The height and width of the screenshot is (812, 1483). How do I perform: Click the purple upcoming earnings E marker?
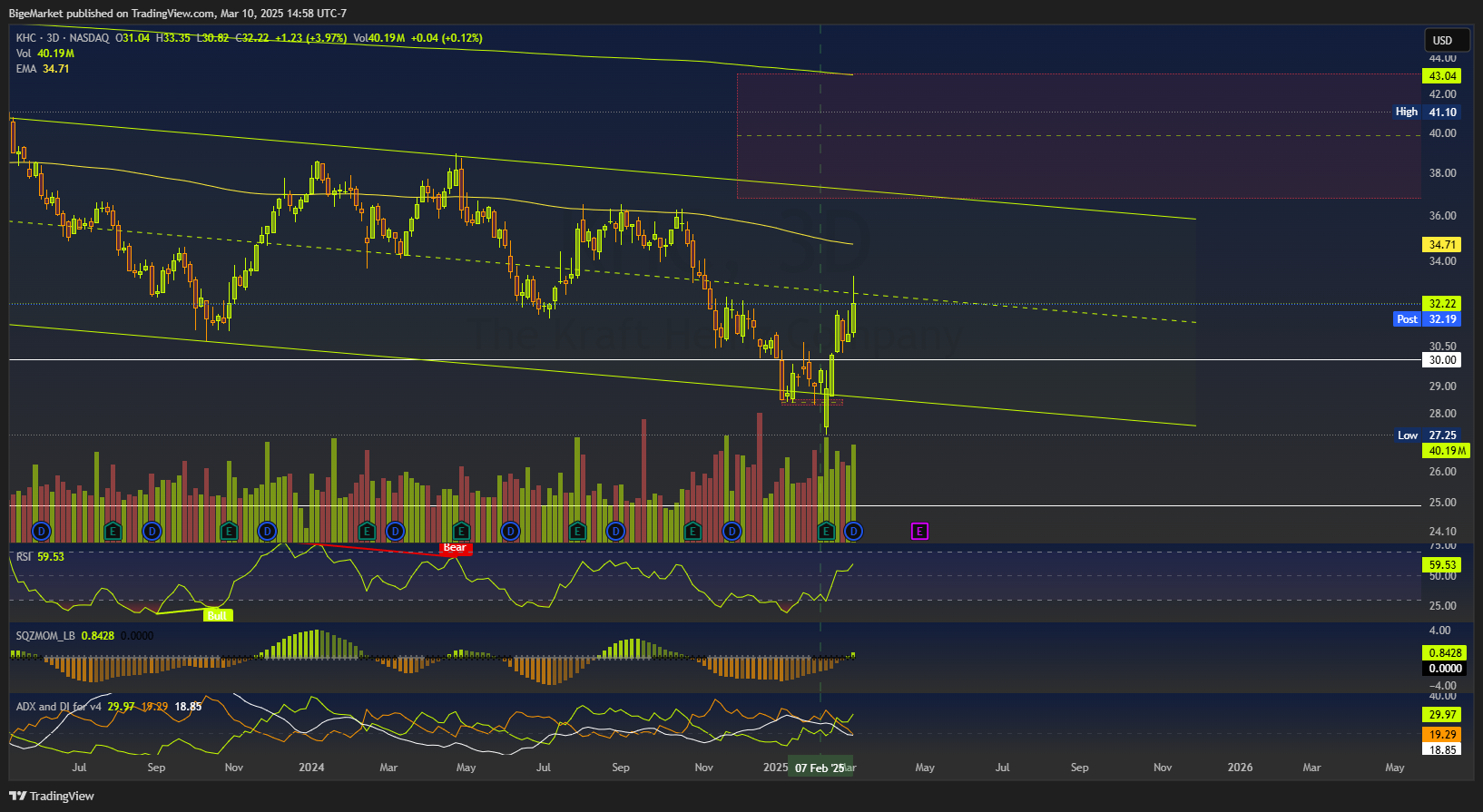tap(919, 531)
